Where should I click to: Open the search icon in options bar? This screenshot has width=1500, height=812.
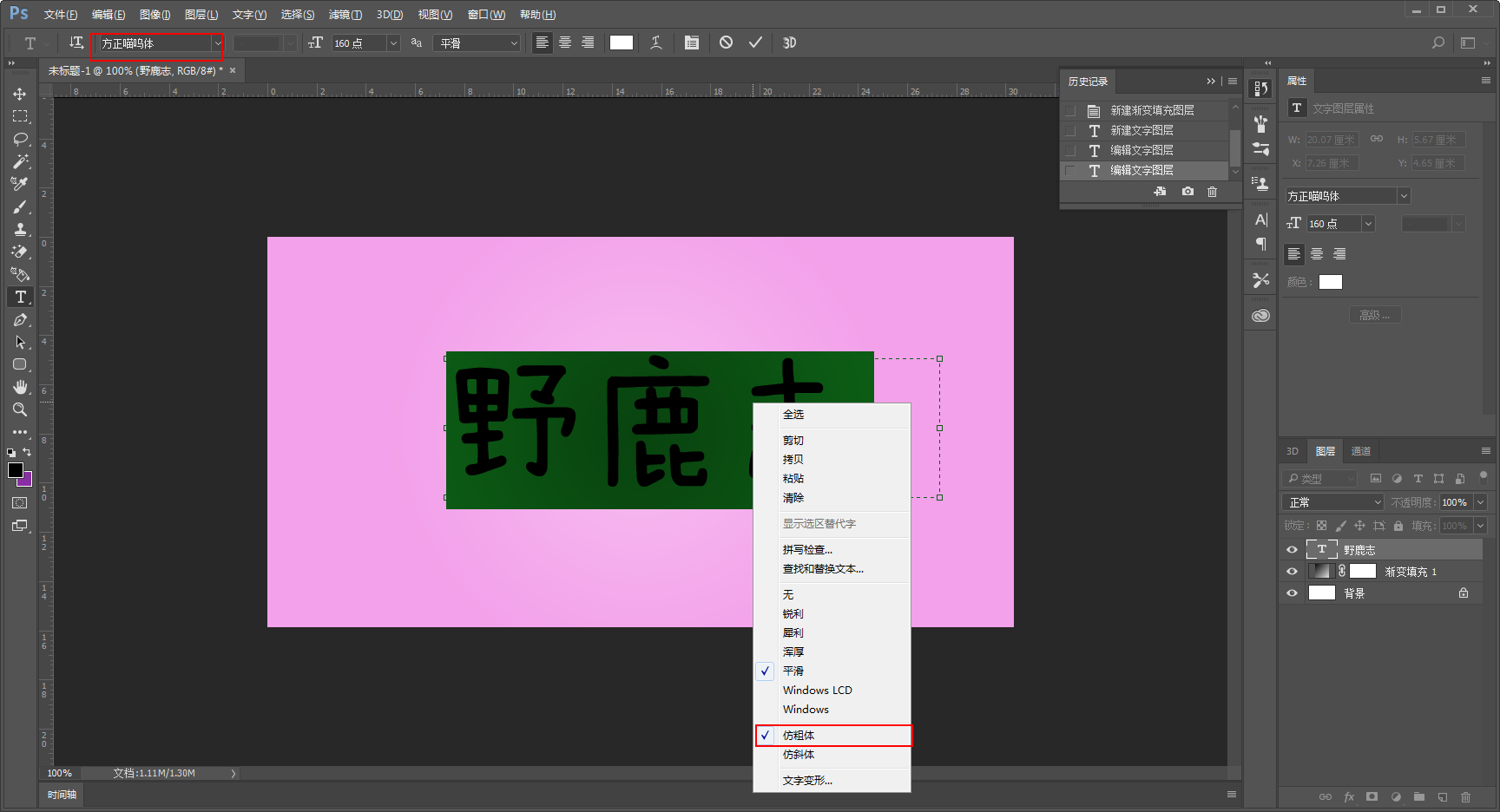click(x=1438, y=43)
